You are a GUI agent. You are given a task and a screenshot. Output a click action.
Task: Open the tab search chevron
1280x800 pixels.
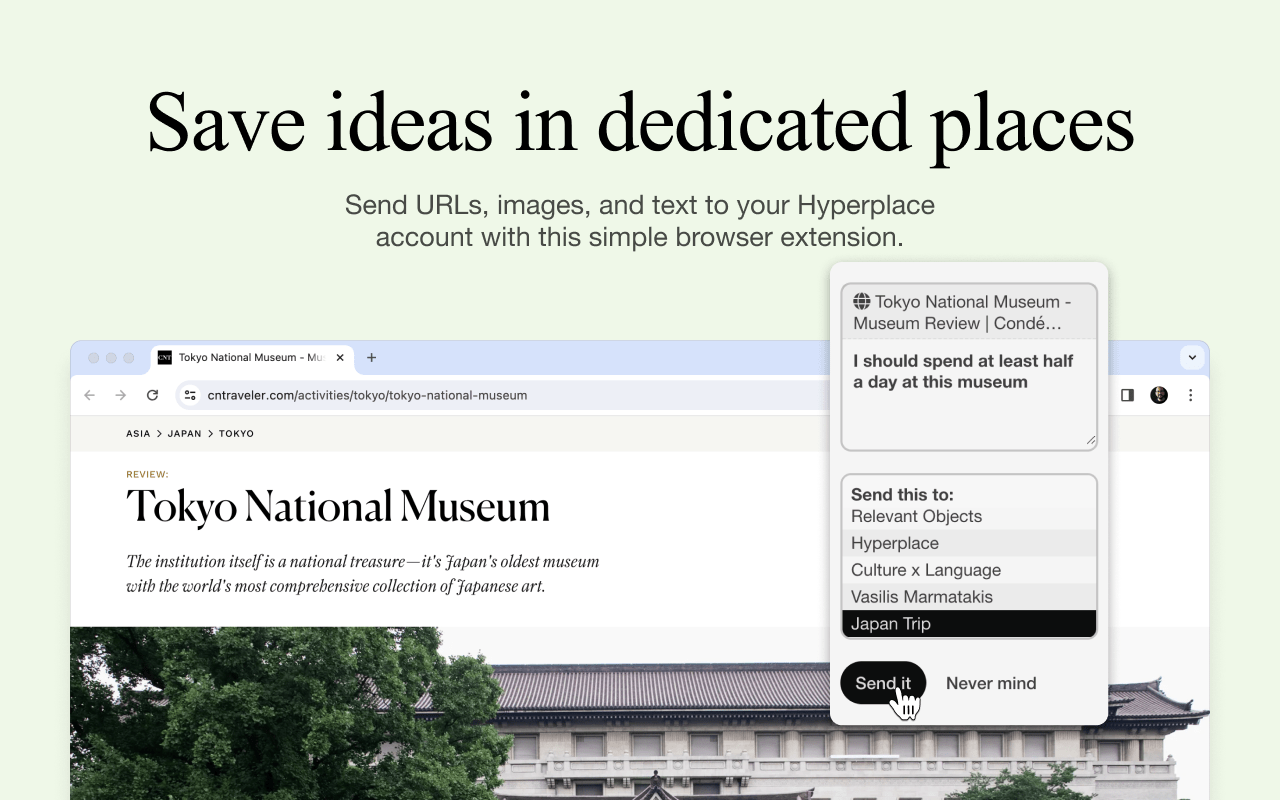click(1192, 357)
